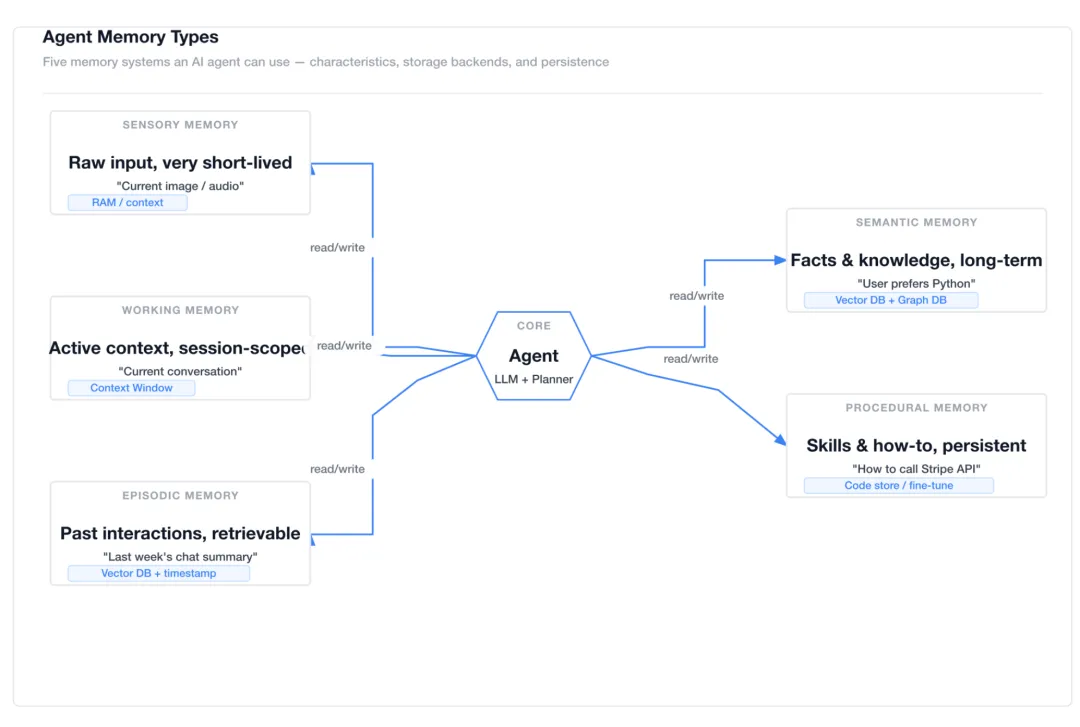The image size is (1080, 727).
Task: Click the "RAM / context" storage tag
Action: [127, 203]
